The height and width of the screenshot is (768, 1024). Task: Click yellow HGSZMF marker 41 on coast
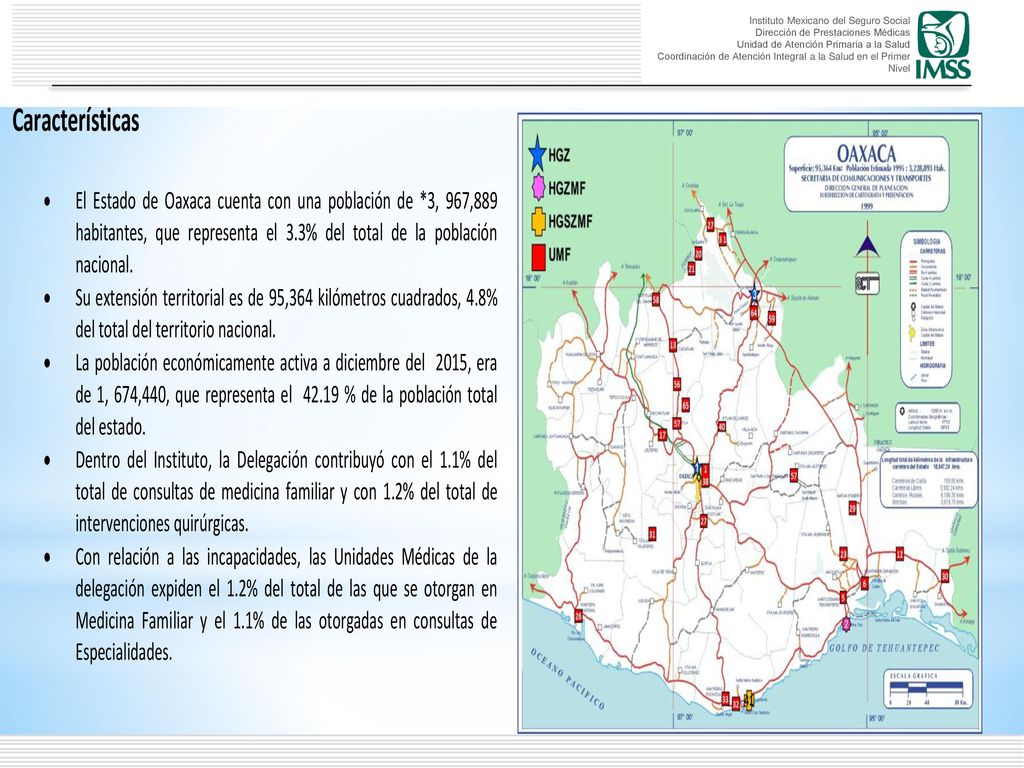[x=749, y=701]
